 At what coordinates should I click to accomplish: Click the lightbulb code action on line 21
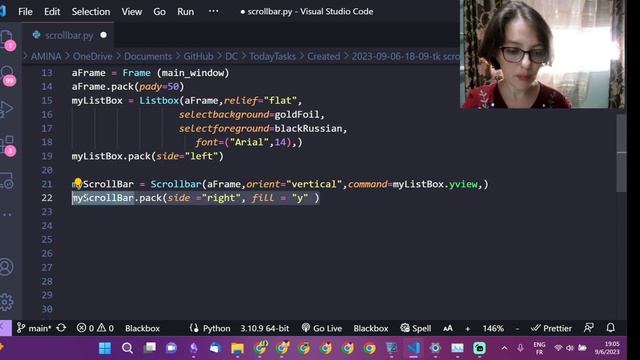coord(78,183)
